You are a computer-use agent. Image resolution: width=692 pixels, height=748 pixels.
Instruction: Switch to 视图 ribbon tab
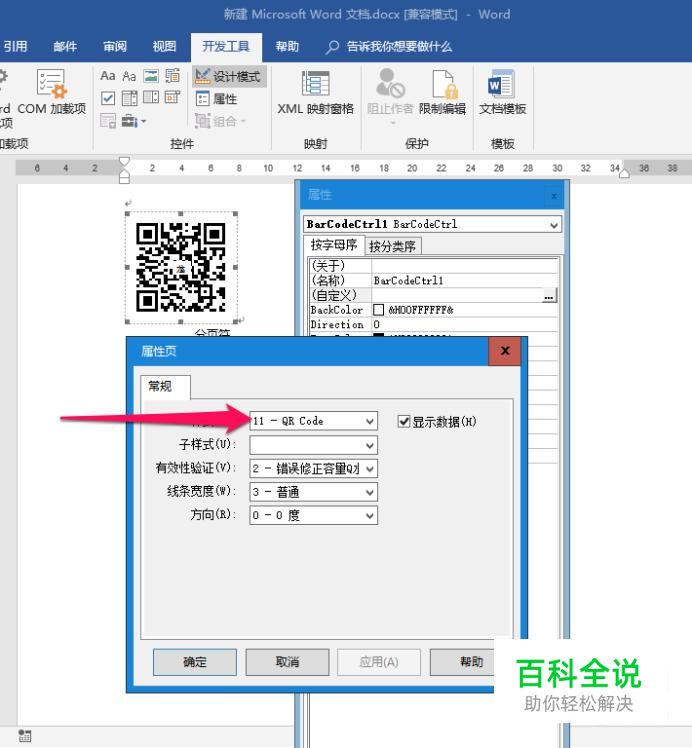click(165, 47)
